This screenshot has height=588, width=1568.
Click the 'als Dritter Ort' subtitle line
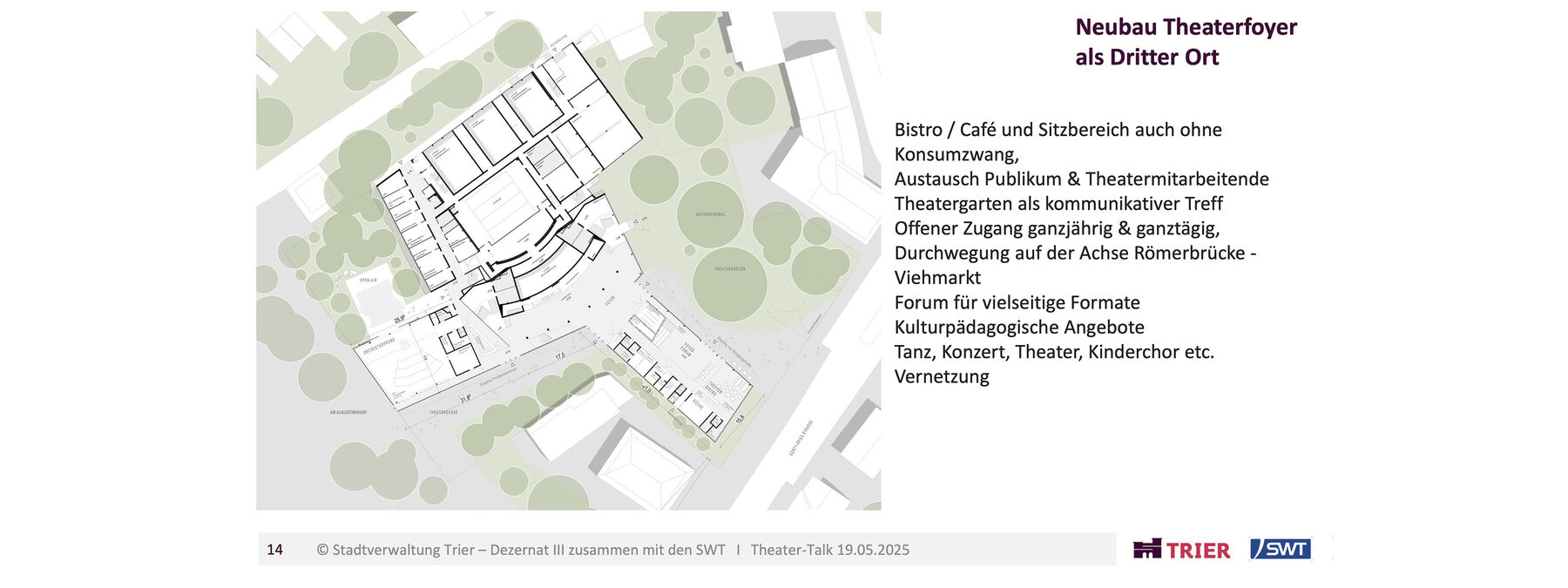point(1146,57)
